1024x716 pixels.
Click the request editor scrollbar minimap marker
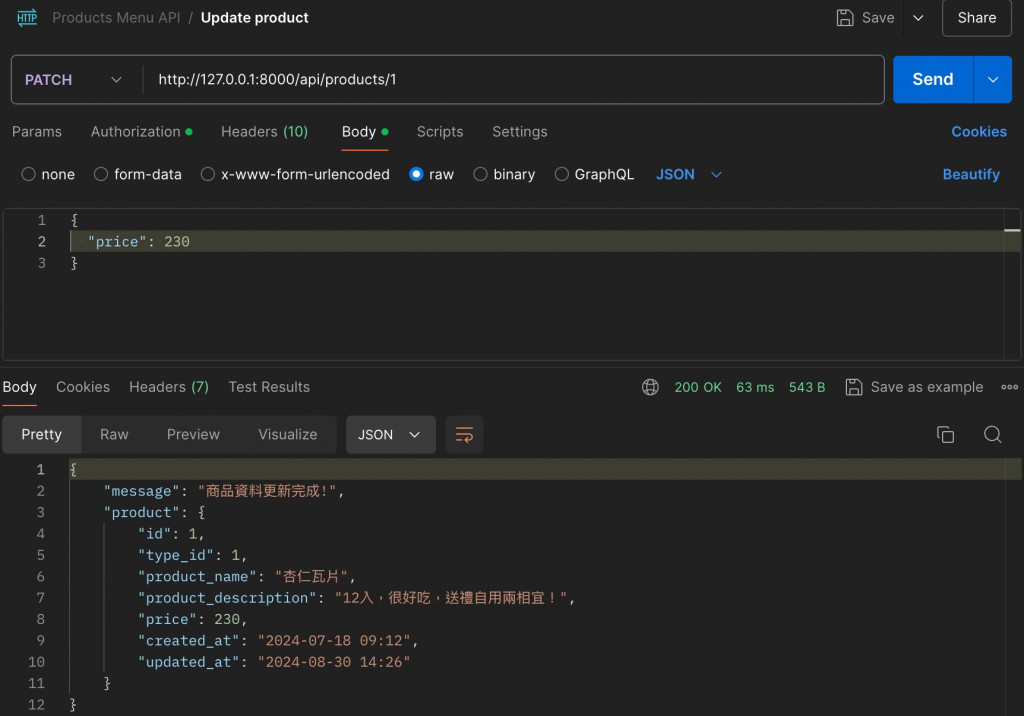(x=1012, y=230)
